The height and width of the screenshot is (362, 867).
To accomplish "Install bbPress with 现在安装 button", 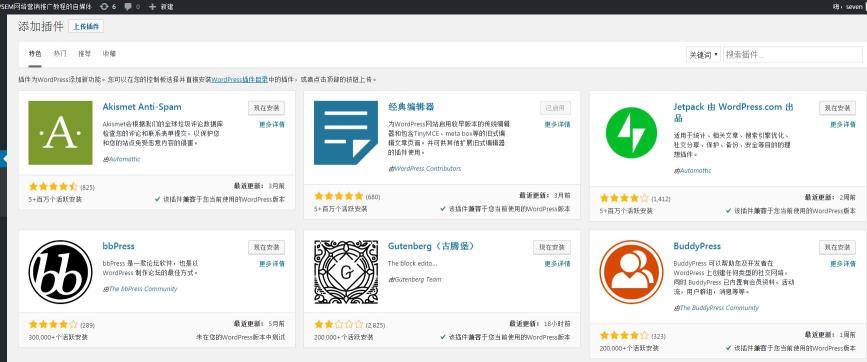I will pyautogui.click(x=267, y=247).
